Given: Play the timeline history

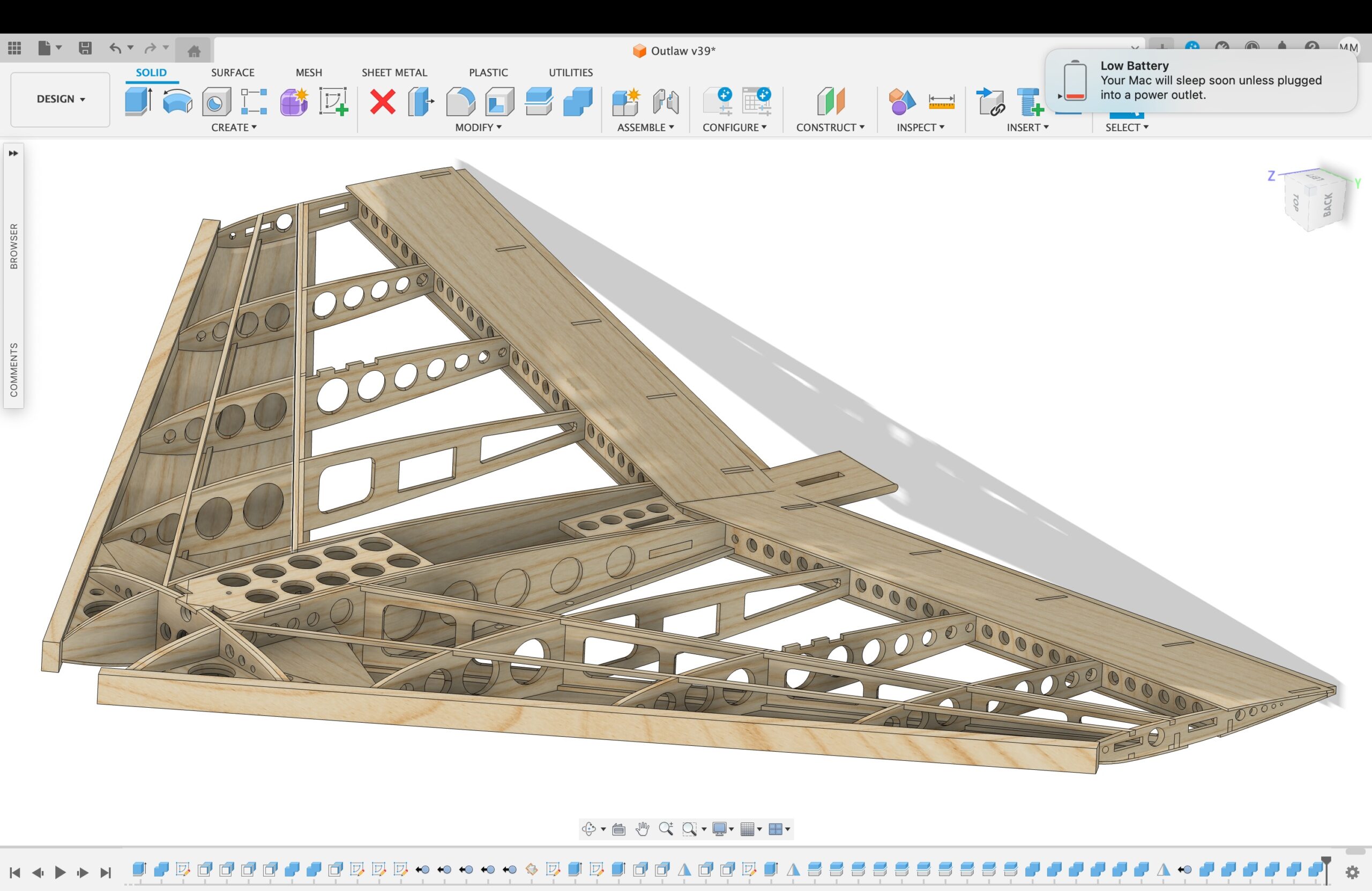Looking at the screenshot, I should tap(60, 873).
